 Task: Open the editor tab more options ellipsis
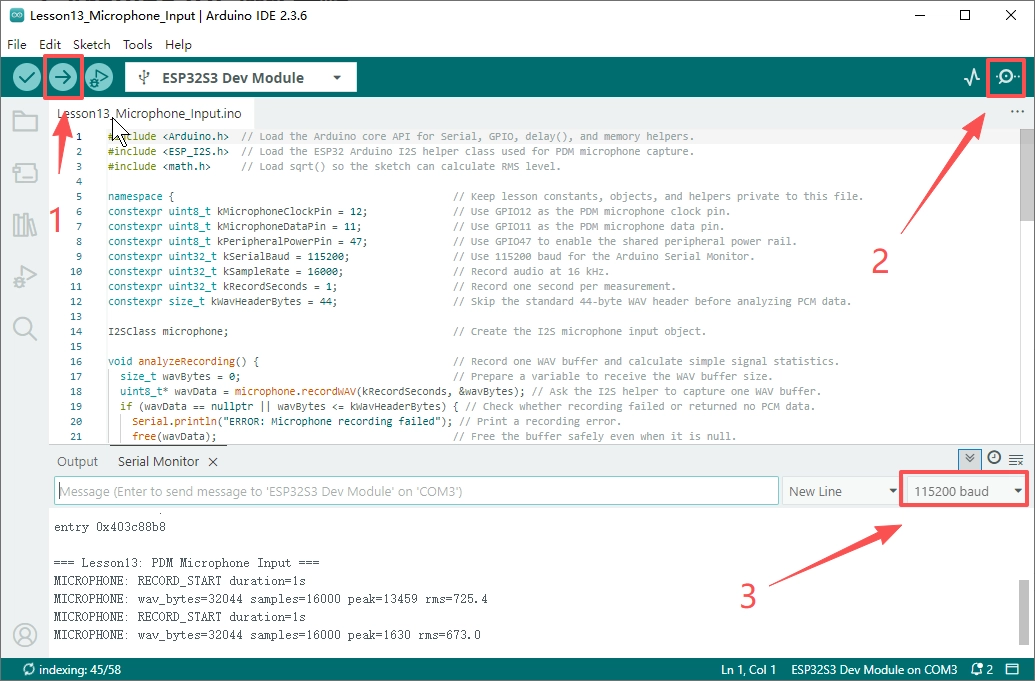[x=1017, y=112]
